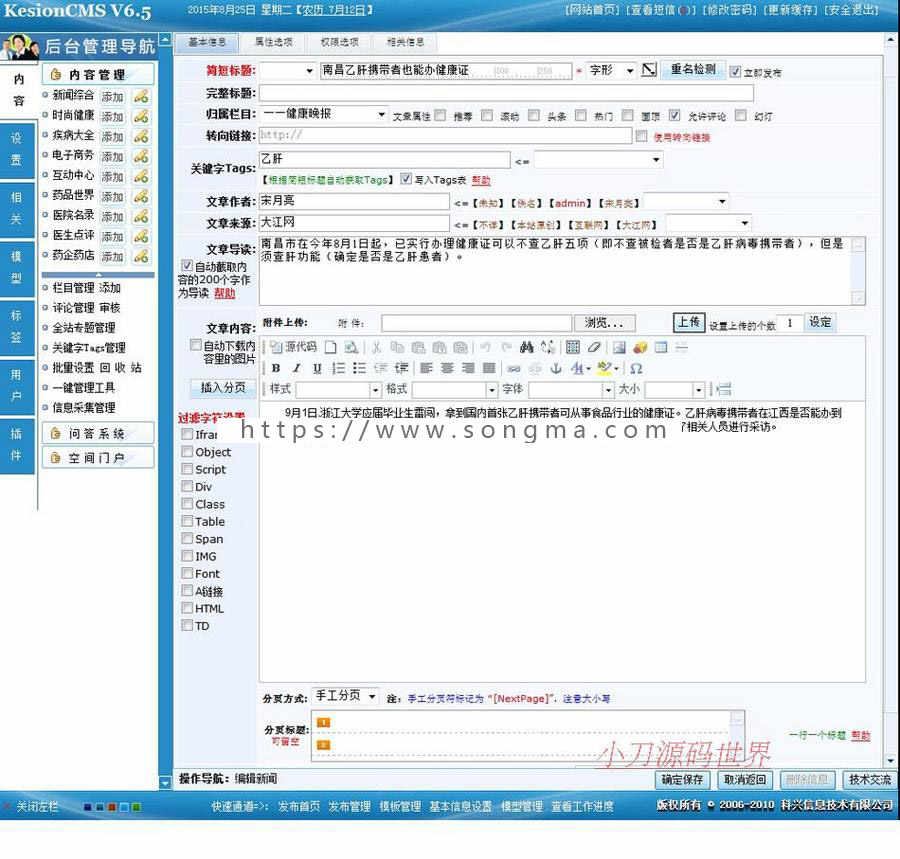
Task: Toggle source code view (源代码)
Action: coord(293,347)
